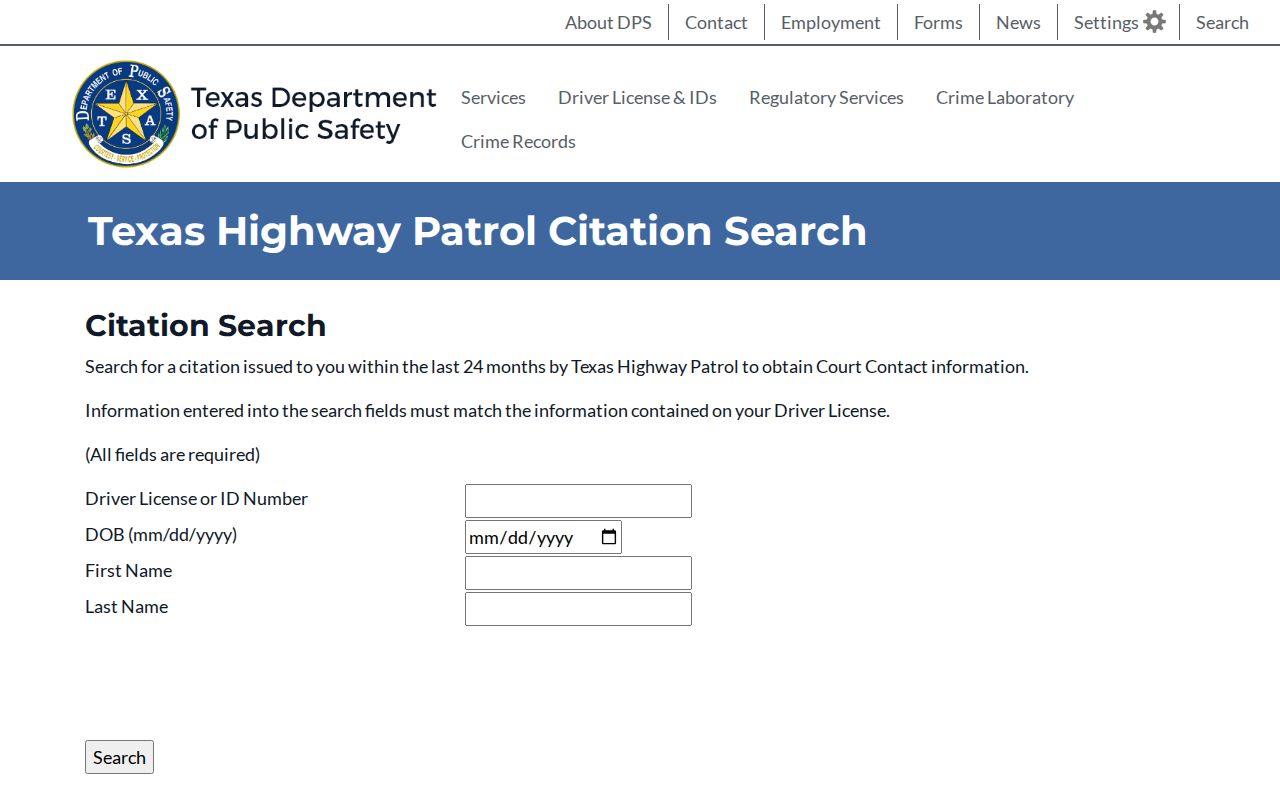Open the Regulatory Services menu
This screenshot has width=1280, height=800.
826,98
